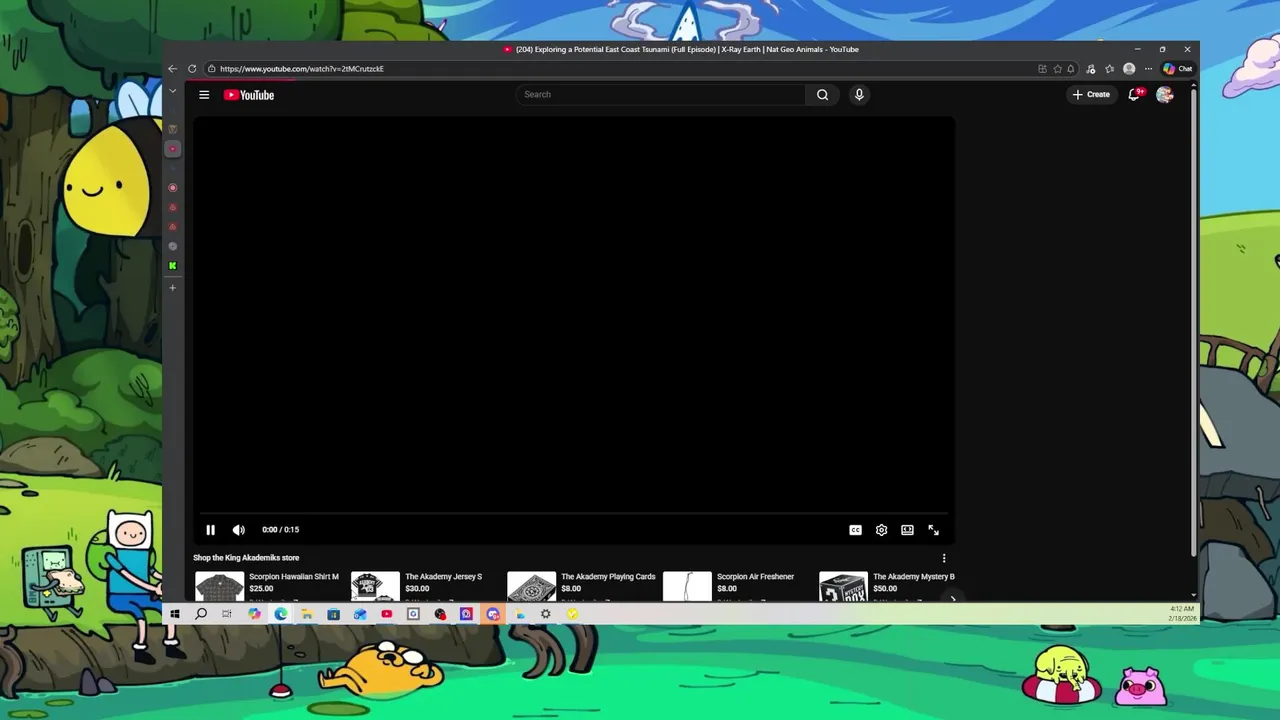Screen dimensions: 1280x720
Task: Open the Edge profile avatar
Action: coord(1129,69)
